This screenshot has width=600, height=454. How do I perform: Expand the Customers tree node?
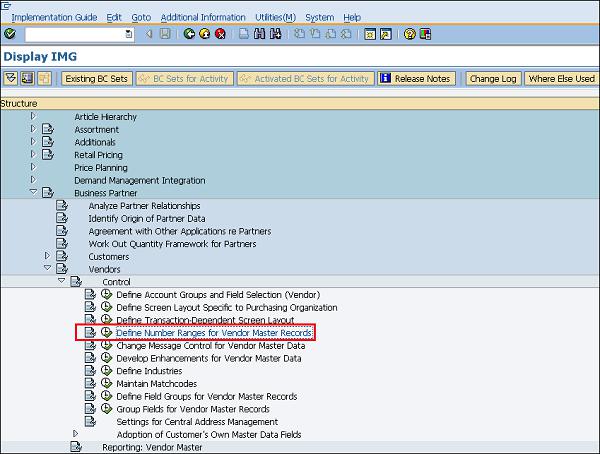pos(47,256)
